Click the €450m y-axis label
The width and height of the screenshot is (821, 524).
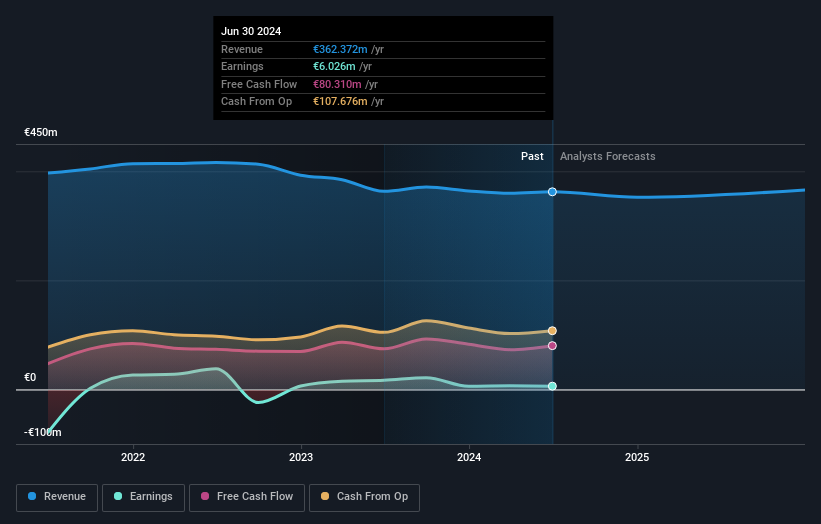(x=41, y=132)
